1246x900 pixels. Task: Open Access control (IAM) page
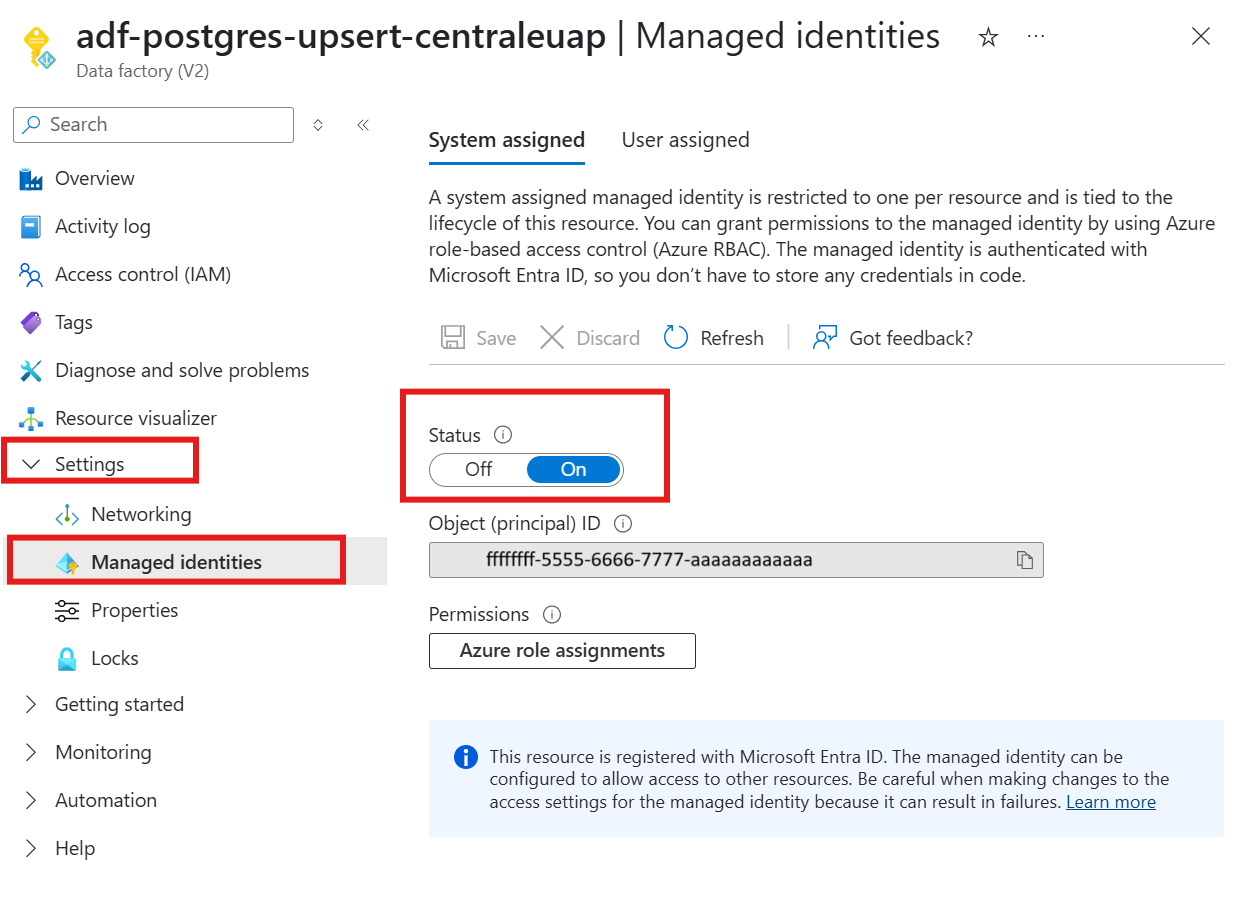pyautogui.click(x=142, y=274)
